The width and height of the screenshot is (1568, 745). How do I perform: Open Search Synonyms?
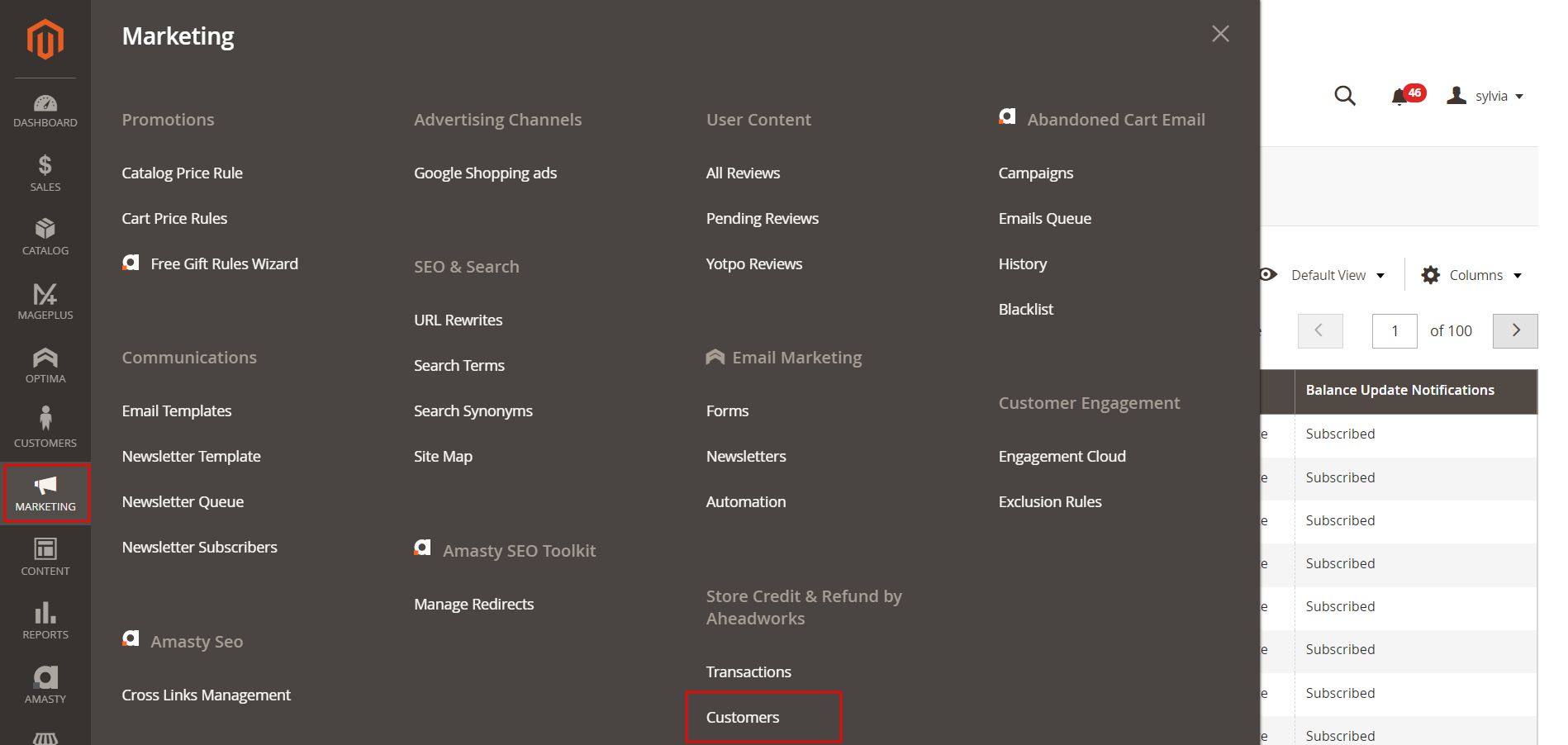click(473, 410)
